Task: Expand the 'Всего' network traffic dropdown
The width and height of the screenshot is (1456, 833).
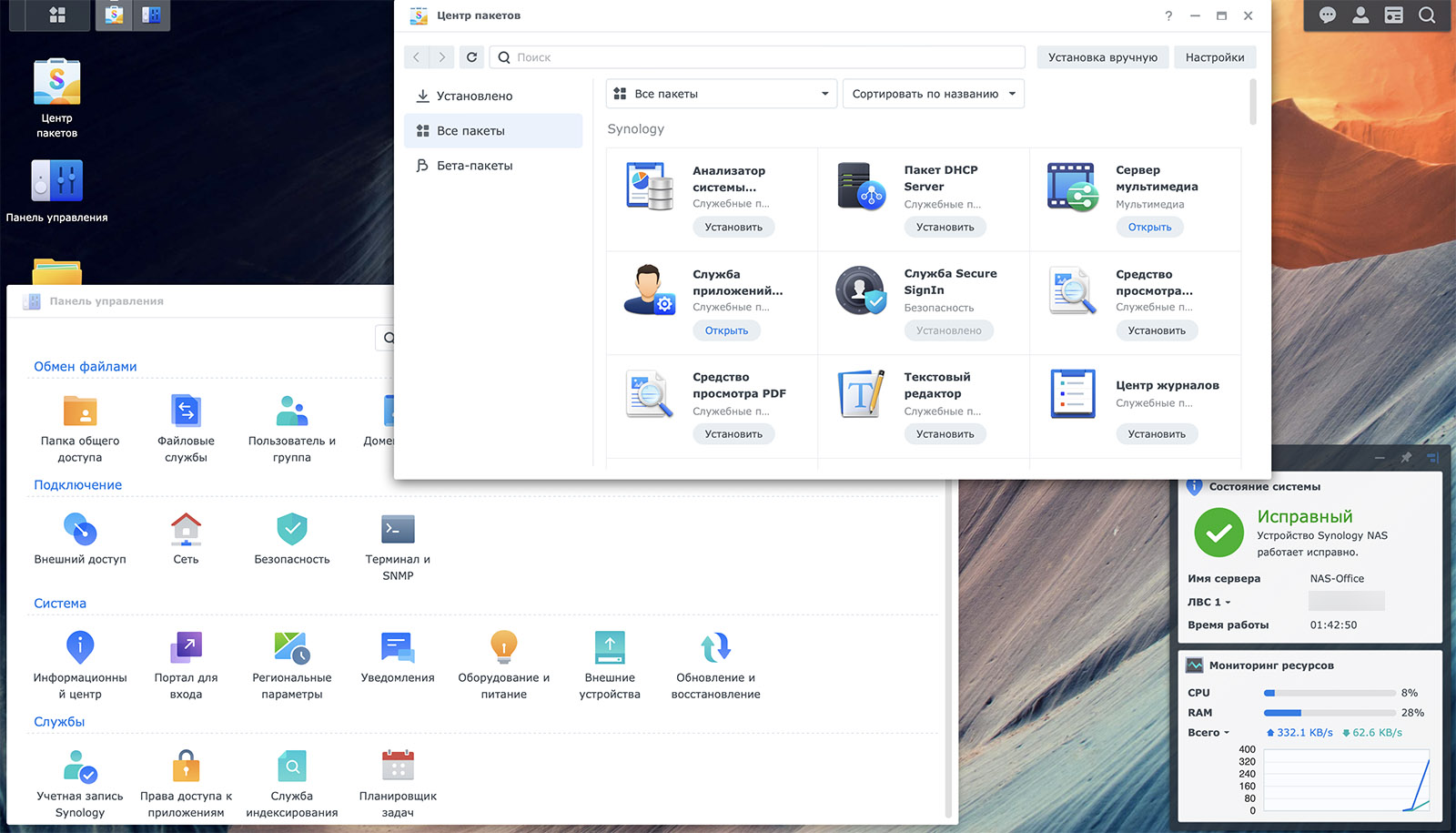Action: click(x=1208, y=733)
